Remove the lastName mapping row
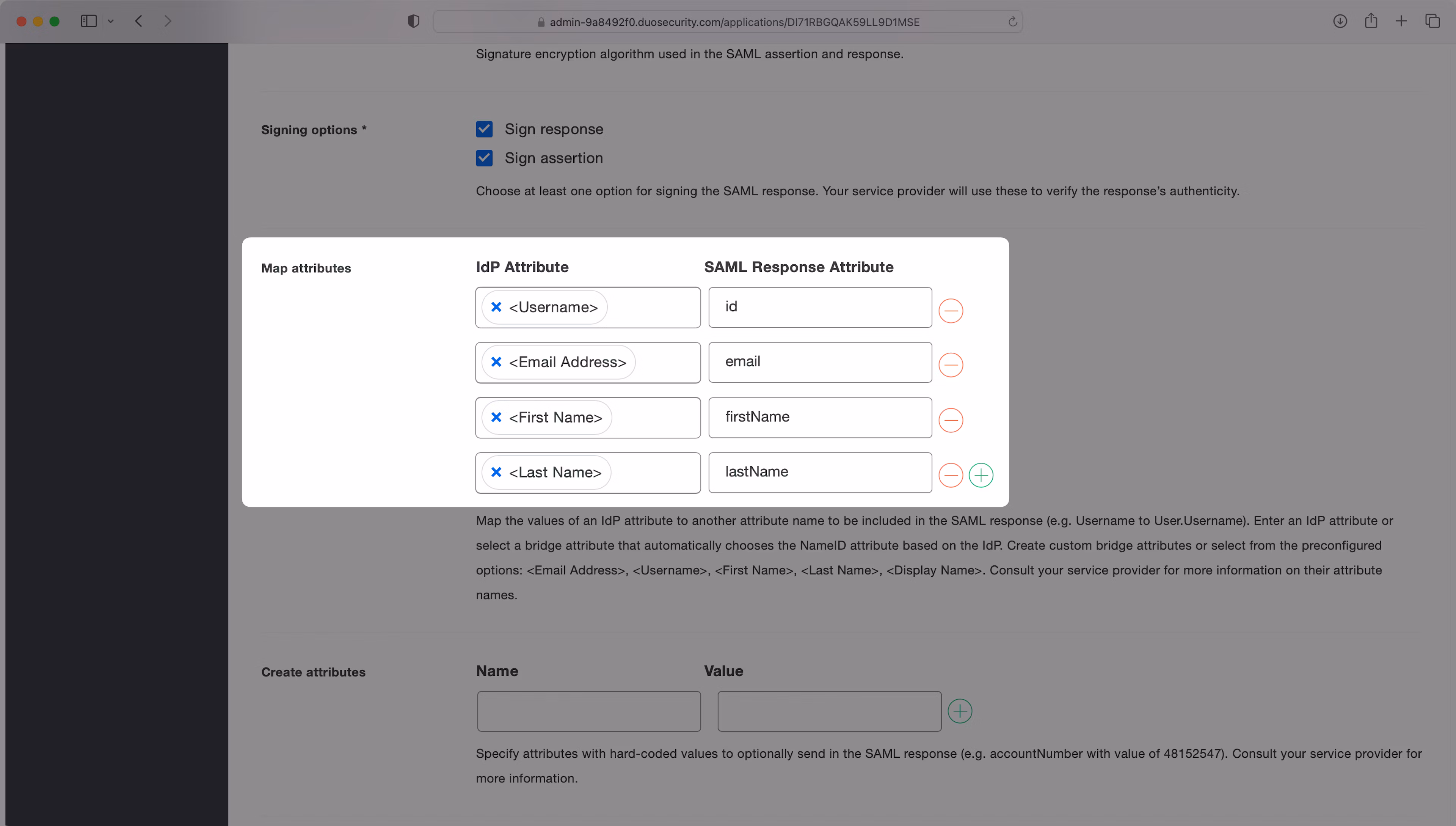This screenshot has width=1456, height=826. pyautogui.click(x=951, y=475)
